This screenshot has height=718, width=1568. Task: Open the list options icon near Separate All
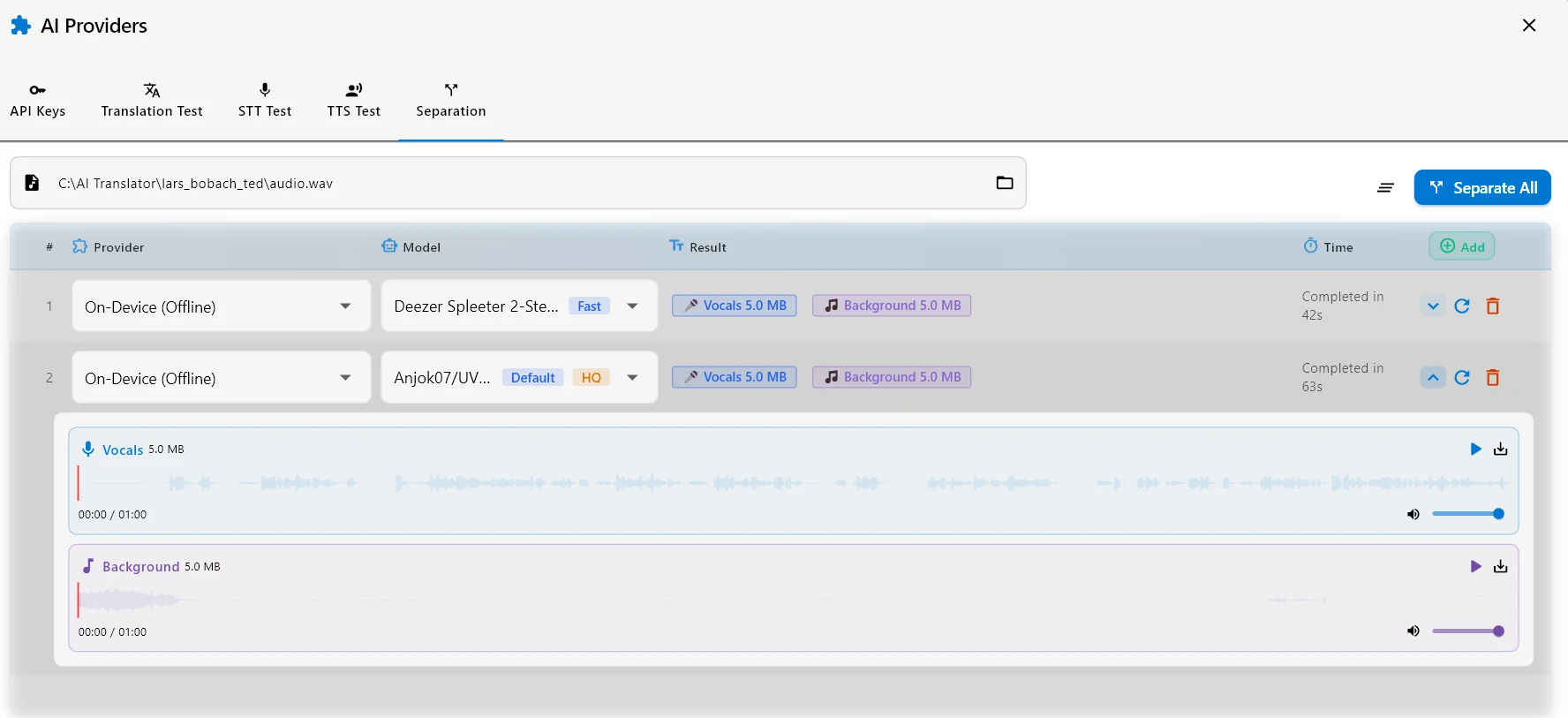(x=1385, y=187)
